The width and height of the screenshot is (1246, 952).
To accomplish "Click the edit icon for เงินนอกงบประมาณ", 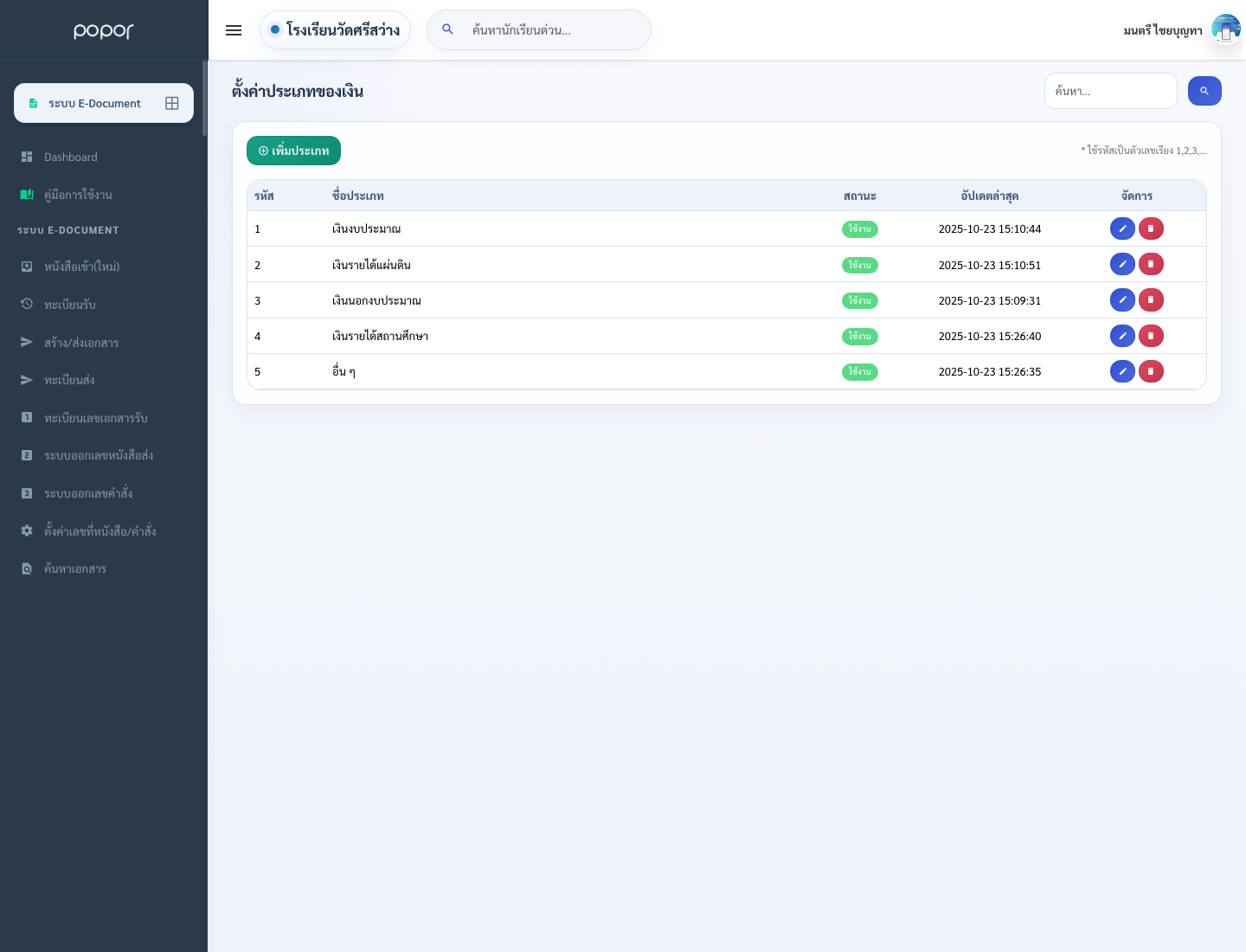I will [x=1122, y=300].
